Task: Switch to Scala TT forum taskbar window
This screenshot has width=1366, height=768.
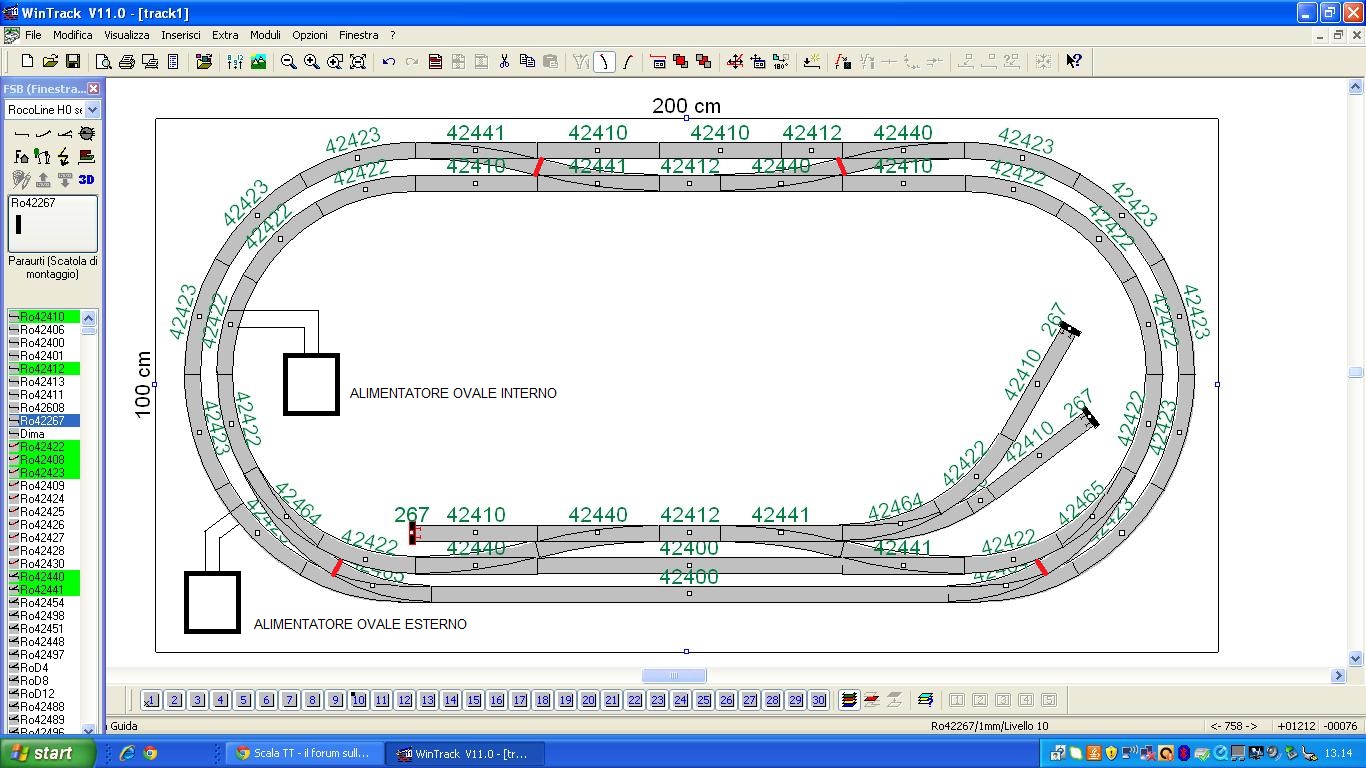Action: pyautogui.click(x=304, y=754)
